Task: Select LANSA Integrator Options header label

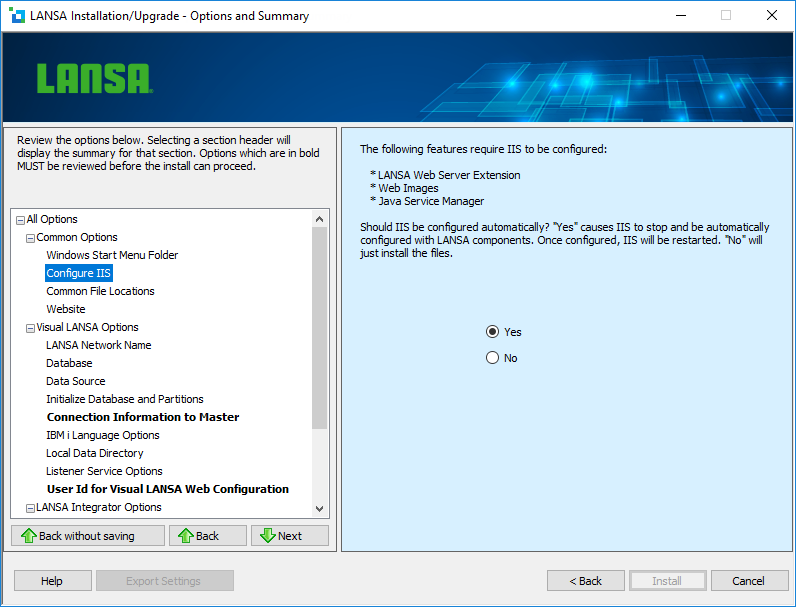Action: [x=98, y=507]
